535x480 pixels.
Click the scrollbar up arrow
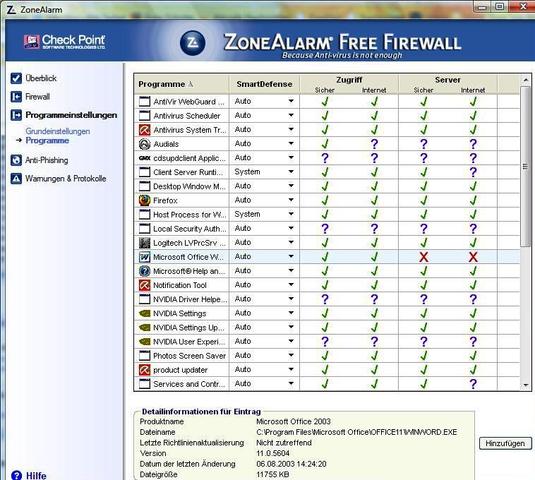525,81
